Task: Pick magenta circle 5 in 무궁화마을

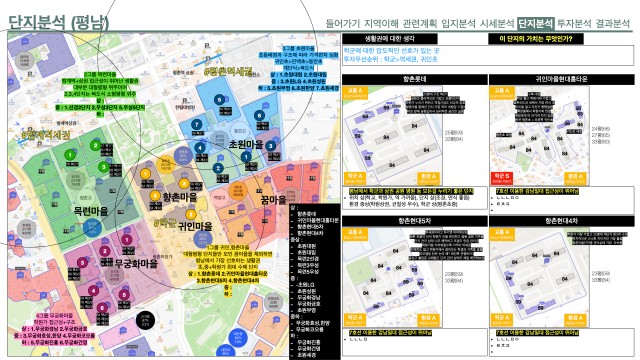Action: (x=124, y=295)
